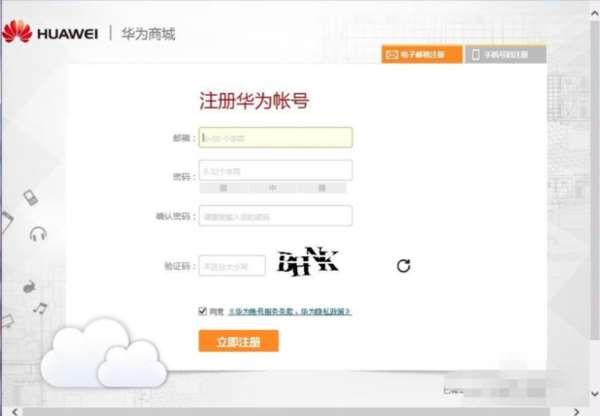
Task: Click the horizontal scrollbar left arrow
Action: pos(15,412)
